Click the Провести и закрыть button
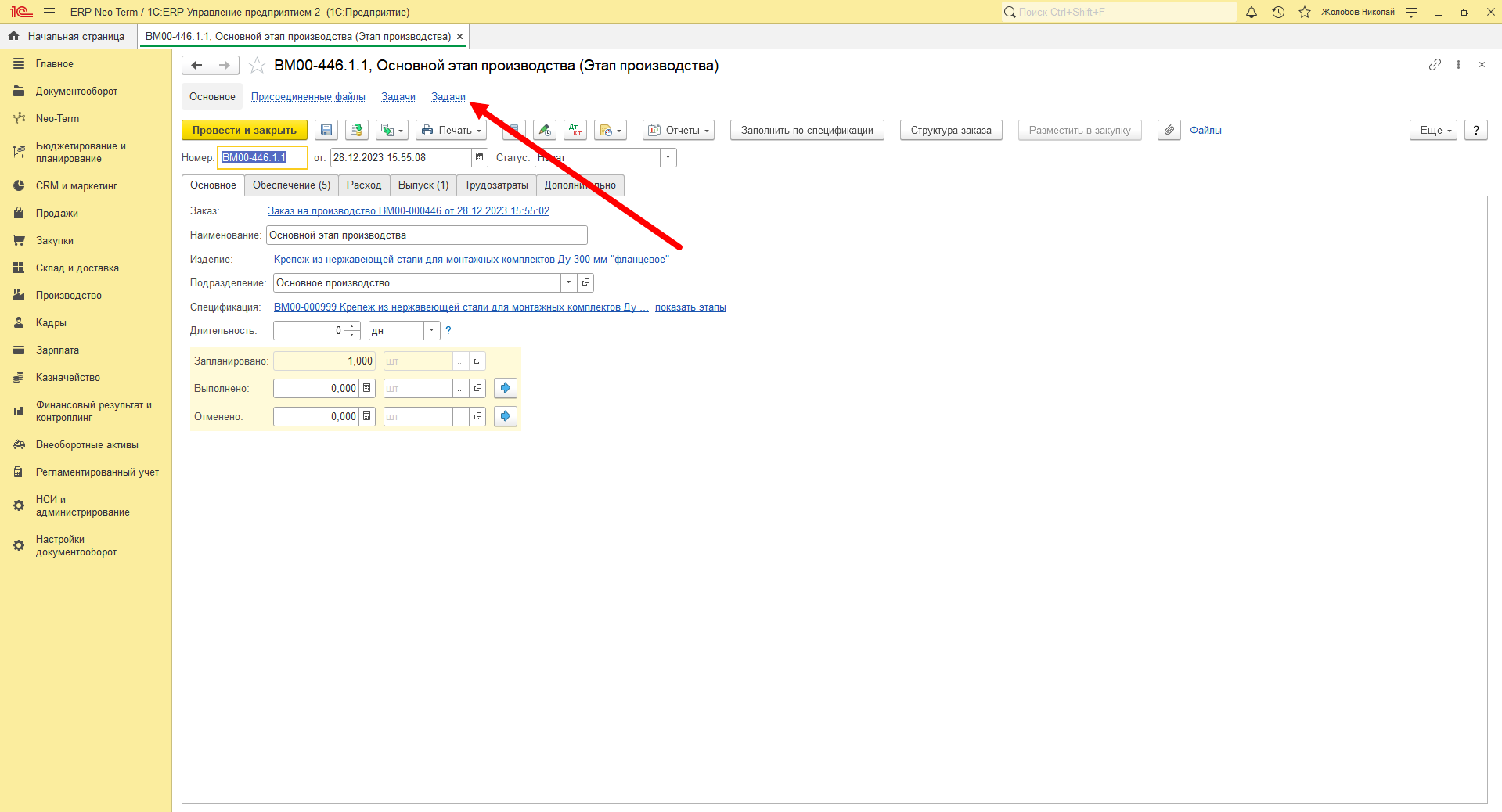This screenshot has height=812, width=1502. pyautogui.click(x=244, y=131)
